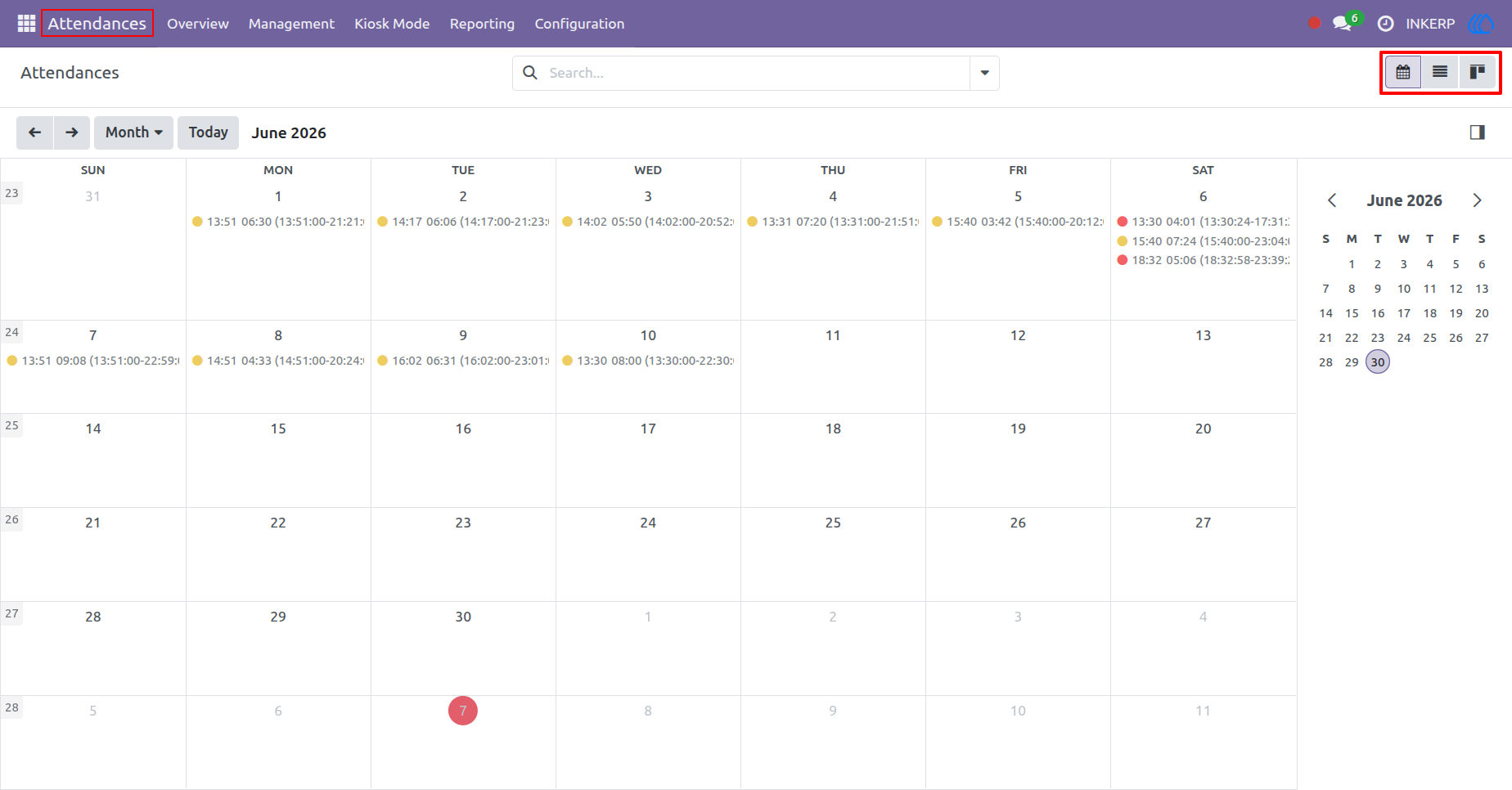Click the highlighted July 7 date circle
The image size is (1512, 790).
(x=463, y=711)
